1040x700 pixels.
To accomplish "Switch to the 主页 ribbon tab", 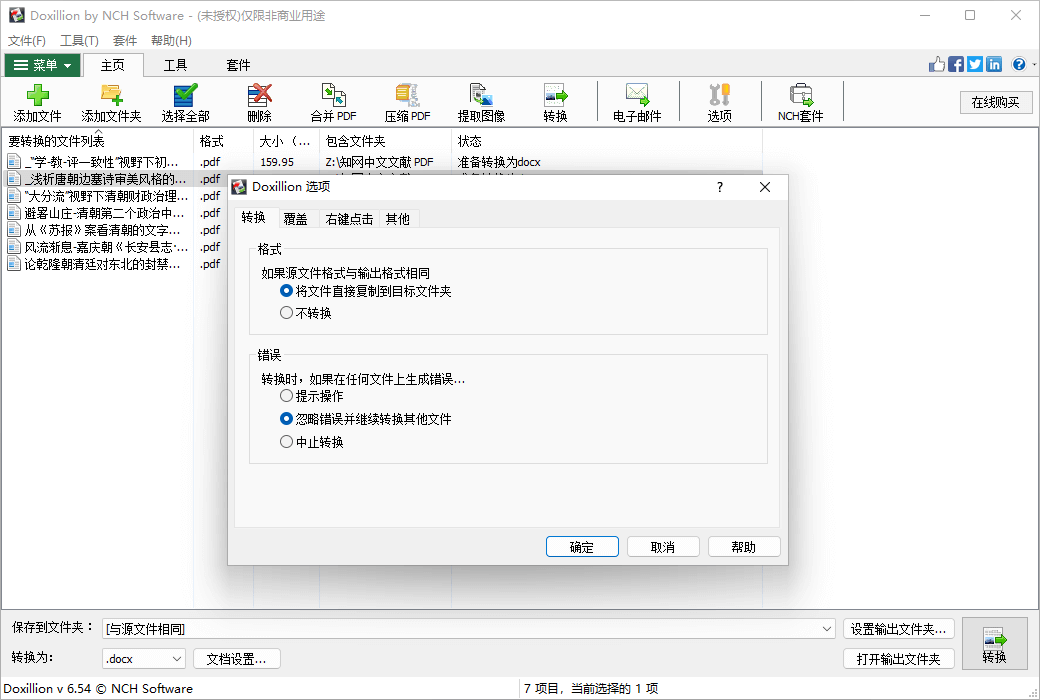I will [x=113, y=65].
